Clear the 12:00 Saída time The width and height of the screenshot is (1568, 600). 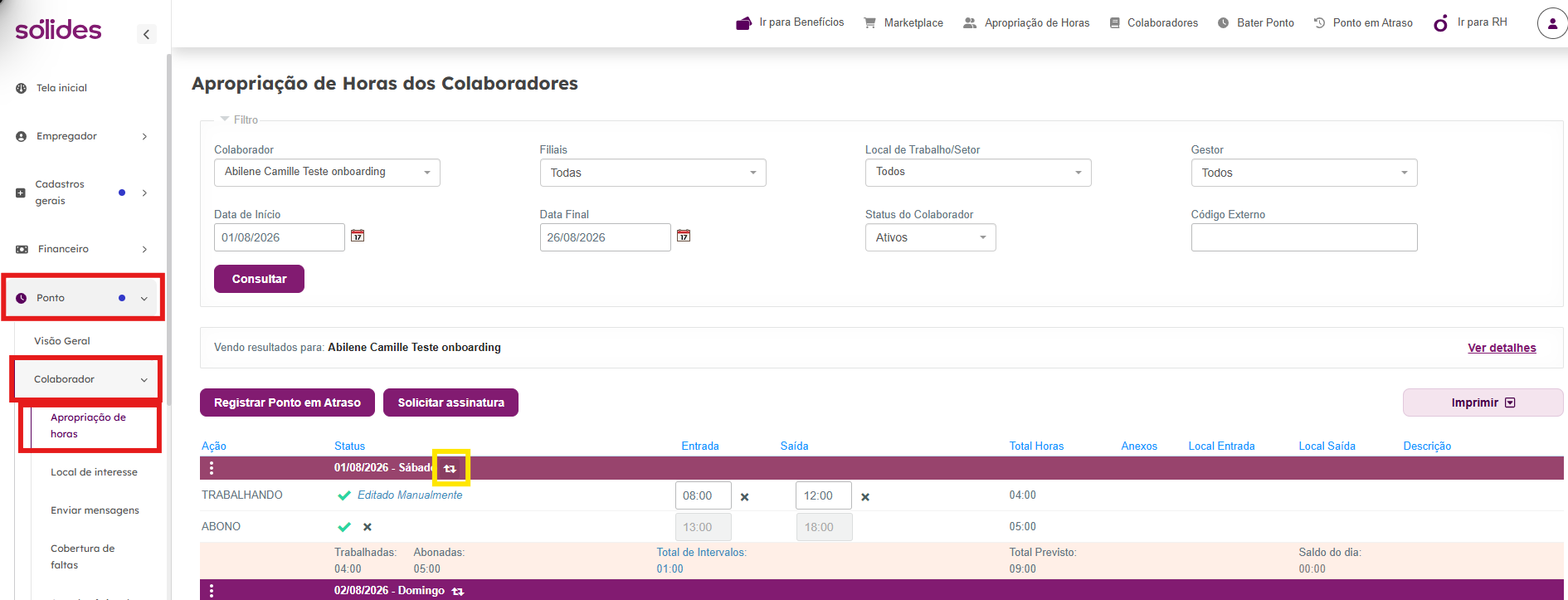tap(865, 497)
